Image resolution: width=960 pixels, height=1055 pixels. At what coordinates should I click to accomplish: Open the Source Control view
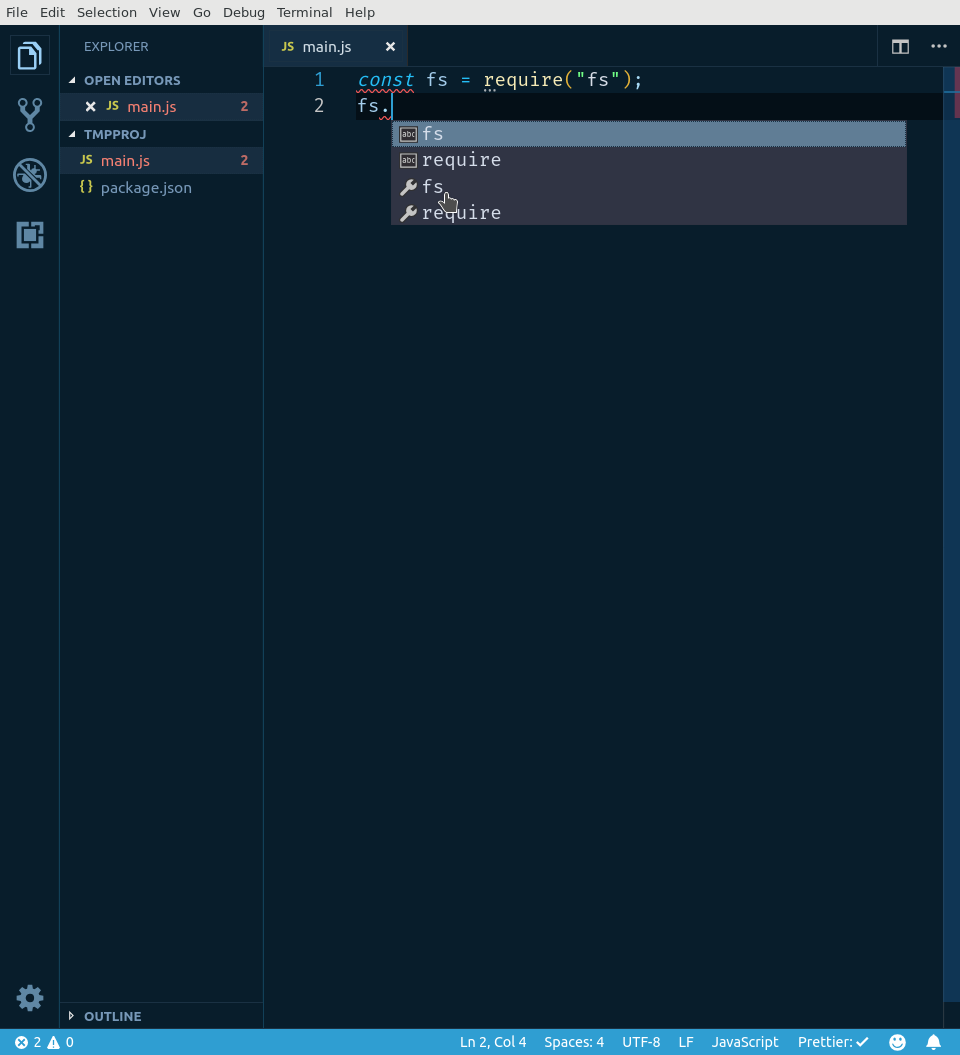coord(29,114)
